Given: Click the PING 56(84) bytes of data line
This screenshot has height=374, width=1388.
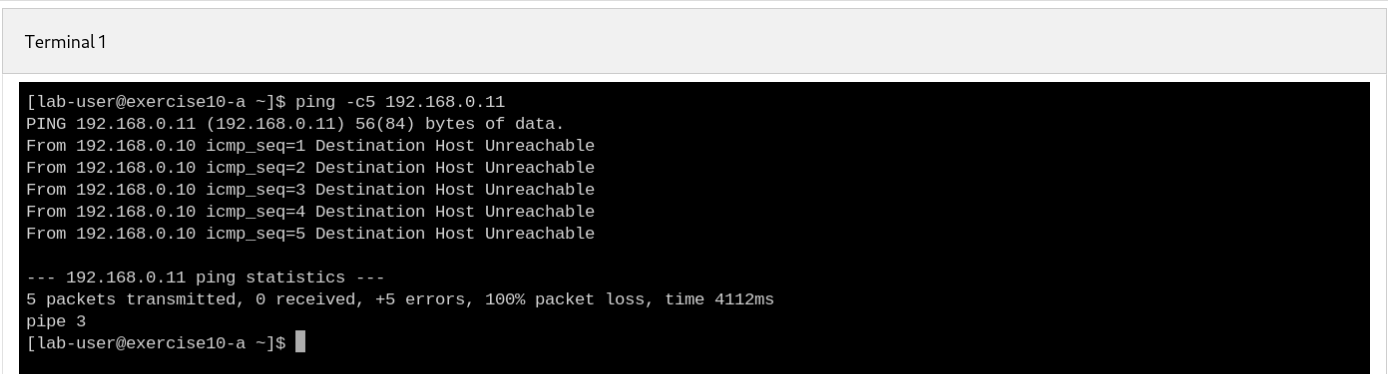Looking at the screenshot, I should click(296, 124).
